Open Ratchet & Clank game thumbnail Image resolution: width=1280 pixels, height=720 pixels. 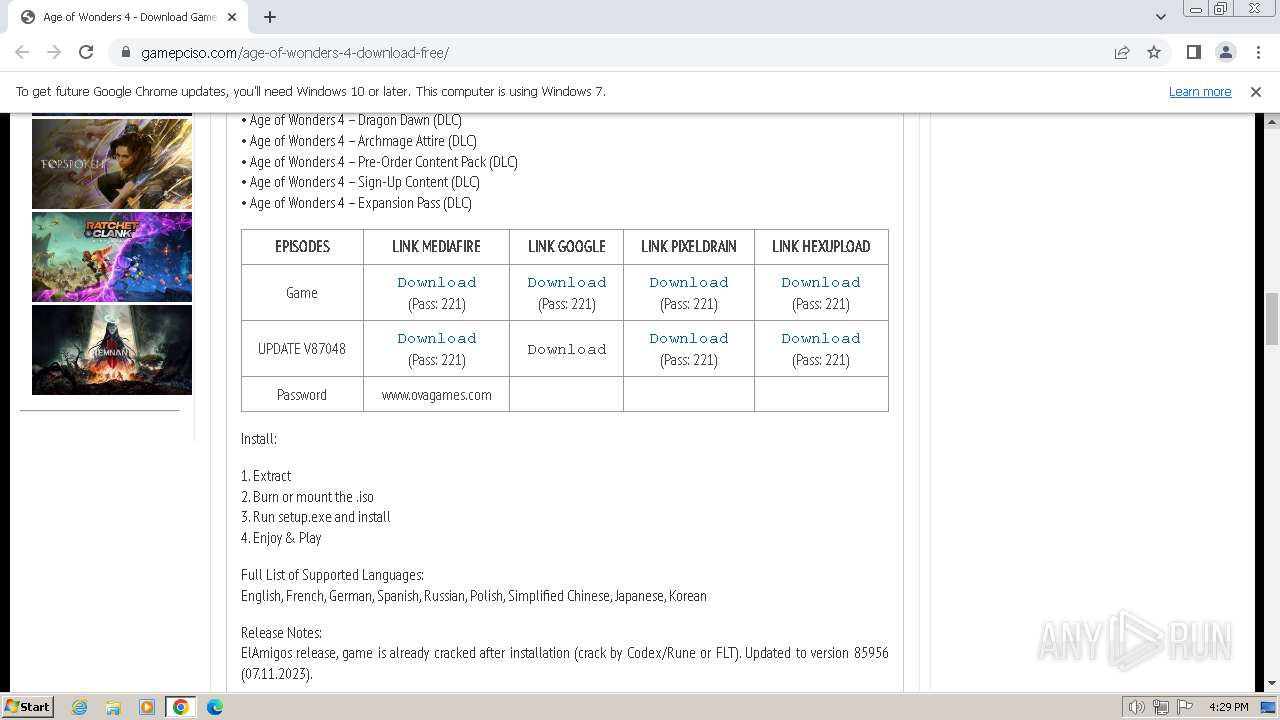[112, 256]
